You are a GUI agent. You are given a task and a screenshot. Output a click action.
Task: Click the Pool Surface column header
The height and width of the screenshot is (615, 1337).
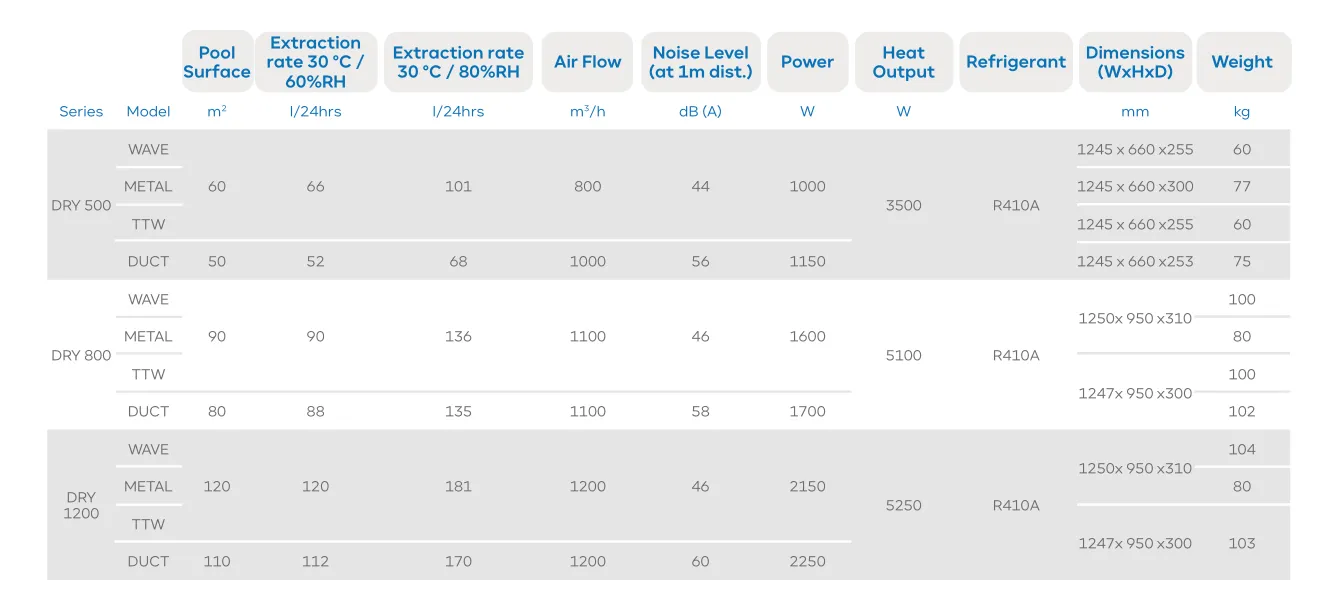point(217,62)
